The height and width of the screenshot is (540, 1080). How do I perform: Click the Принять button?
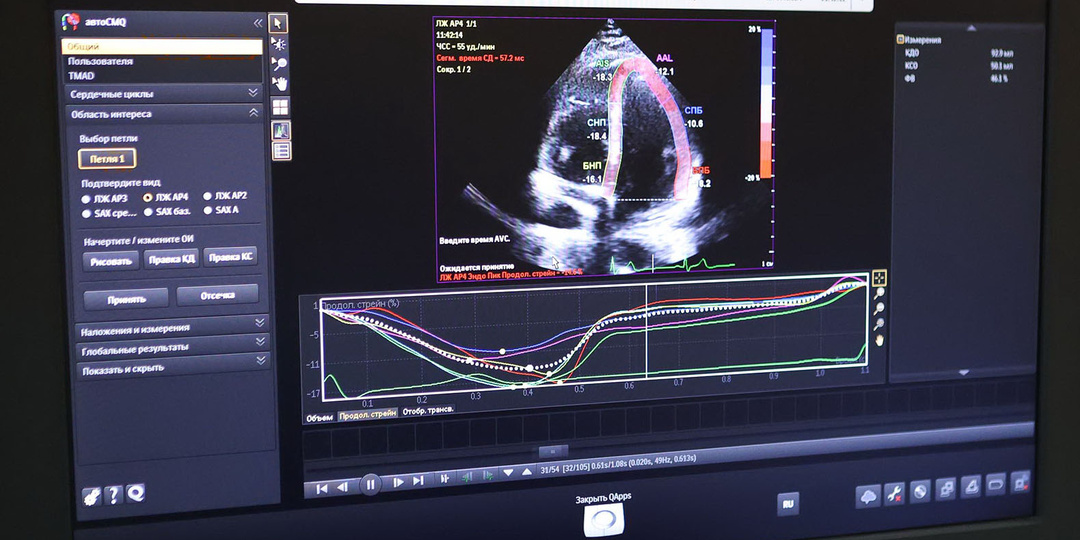tap(126, 299)
